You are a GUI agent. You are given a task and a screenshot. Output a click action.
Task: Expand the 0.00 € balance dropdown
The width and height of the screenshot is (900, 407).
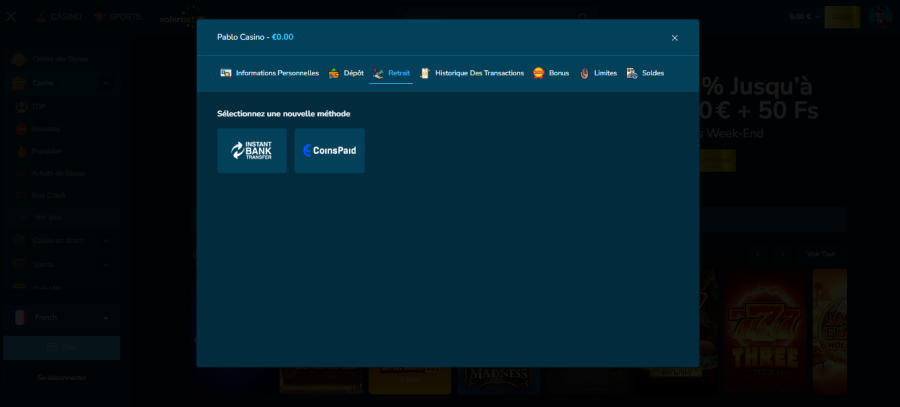click(803, 17)
